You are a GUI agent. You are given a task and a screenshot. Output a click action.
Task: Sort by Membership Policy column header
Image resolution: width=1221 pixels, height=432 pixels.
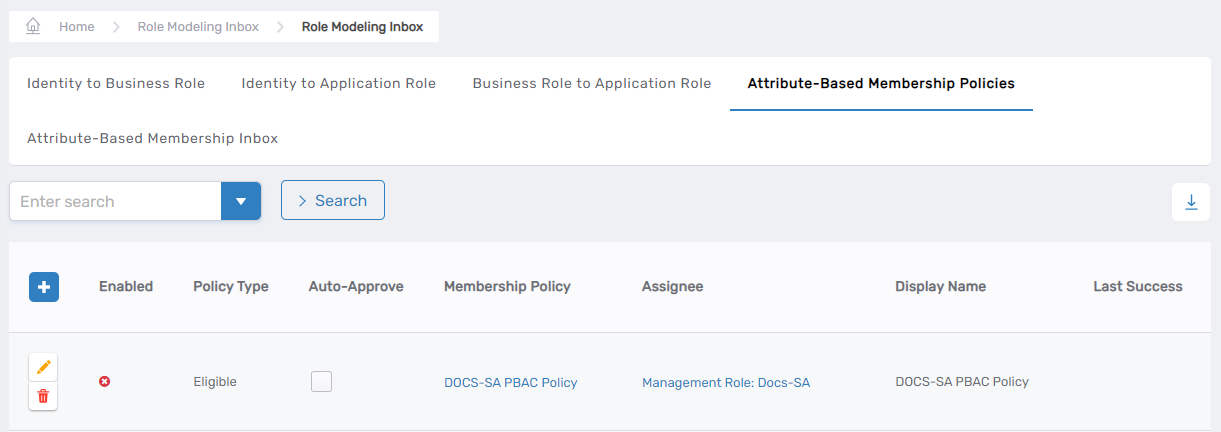[x=507, y=287]
